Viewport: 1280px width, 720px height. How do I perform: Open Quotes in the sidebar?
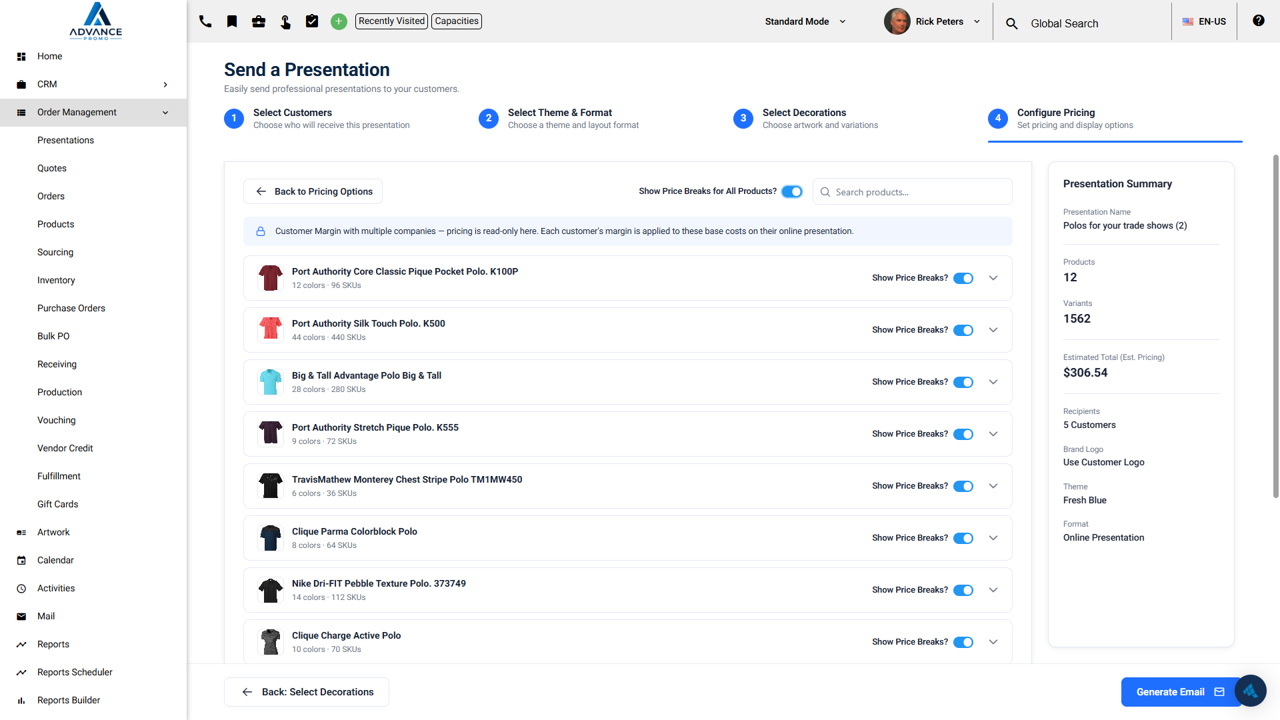pyautogui.click(x=52, y=168)
